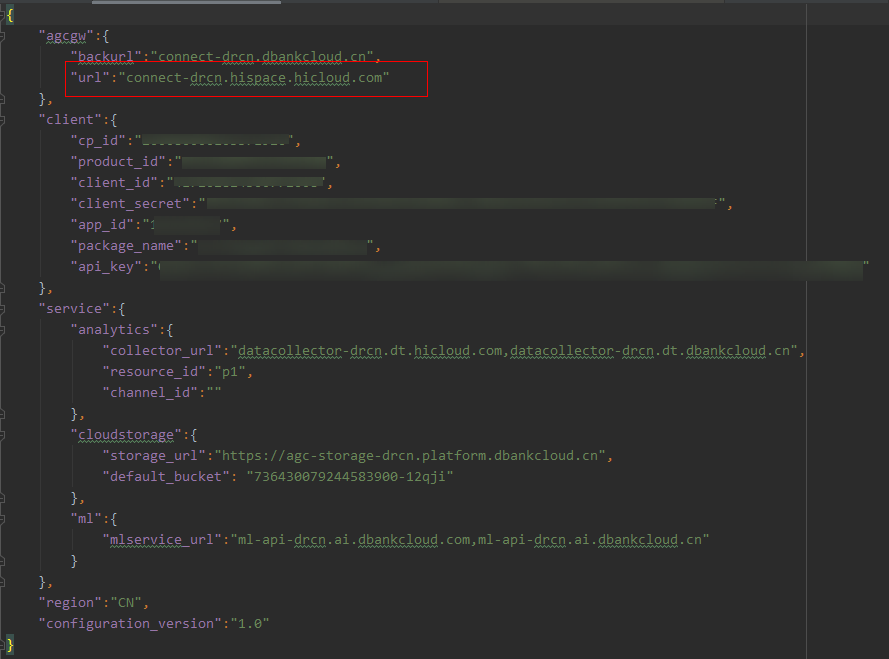889x659 pixels.
Task: Collapse the root opening brace fold marker
Action: pyautogui.click(x=2, y=15)
